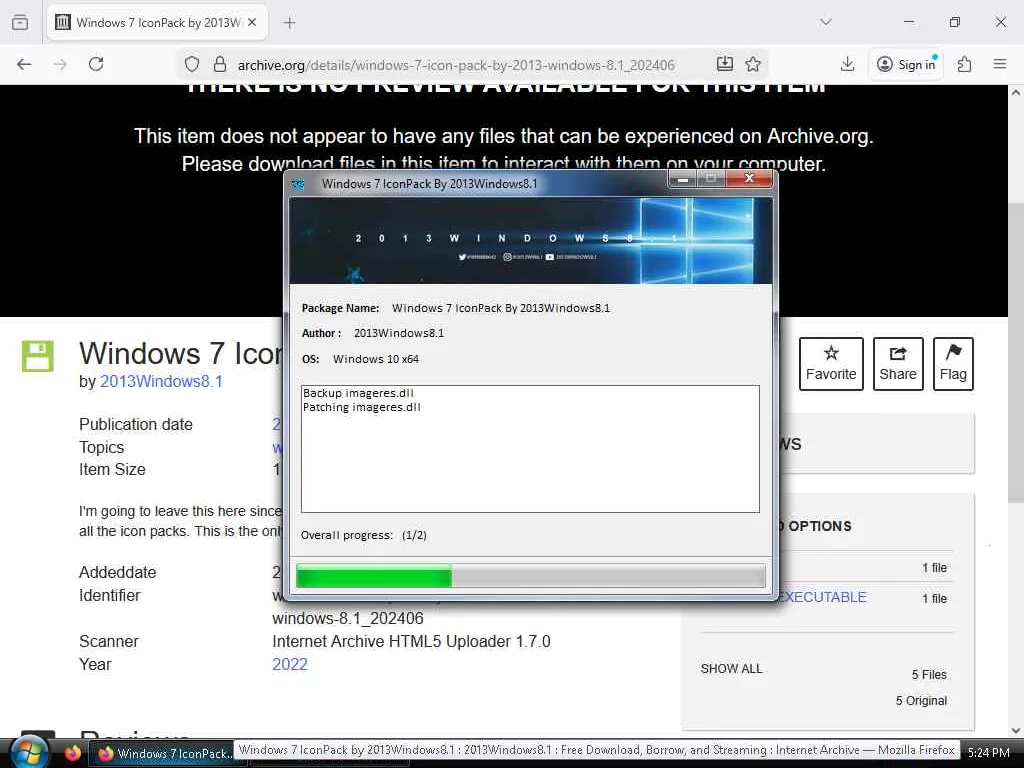Click the Share button
Screen dimensions: 1024x768
pyautogui.click(x=898, y=364)
